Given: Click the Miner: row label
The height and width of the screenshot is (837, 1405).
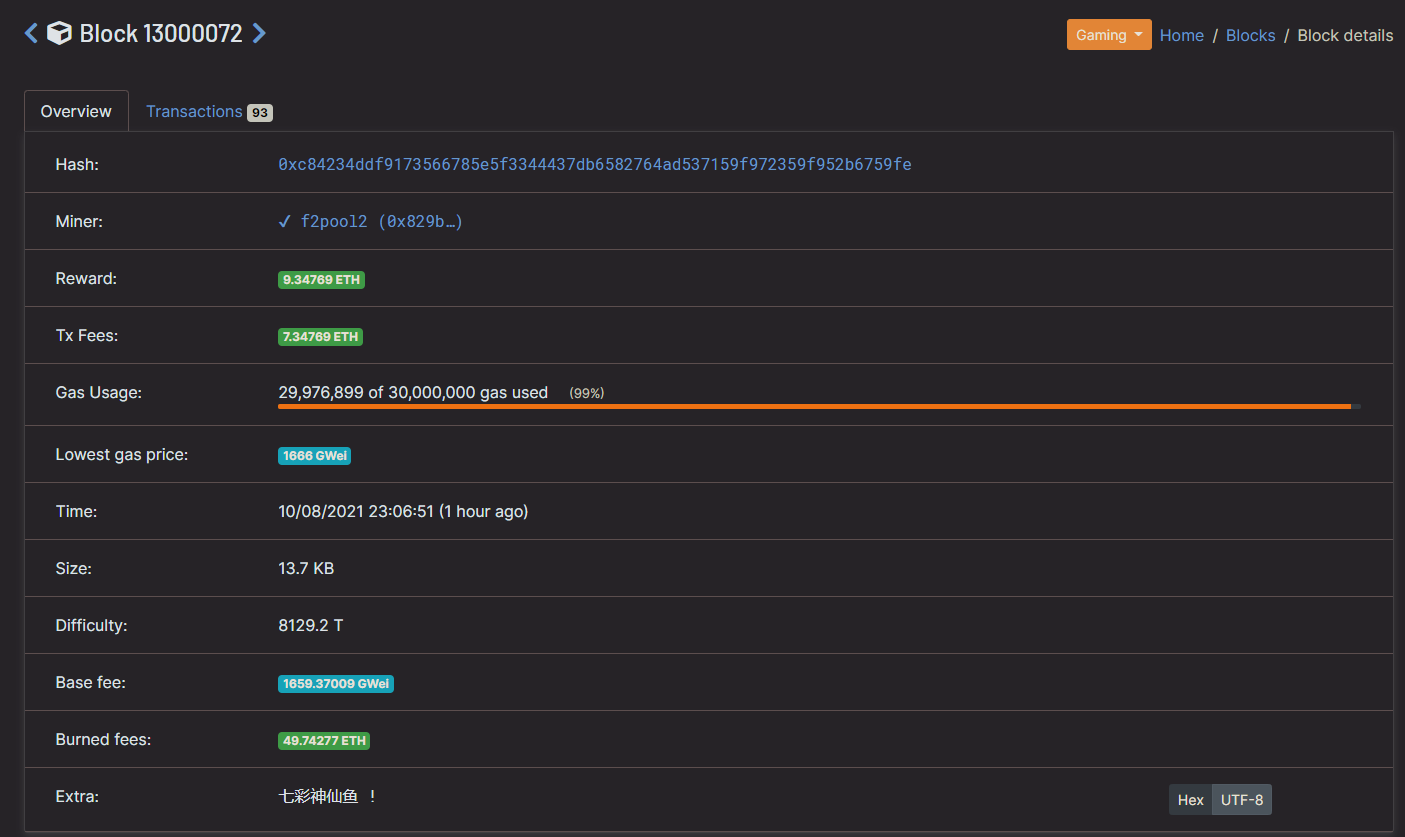Looking at the screenshot, I should pos(79,221).
